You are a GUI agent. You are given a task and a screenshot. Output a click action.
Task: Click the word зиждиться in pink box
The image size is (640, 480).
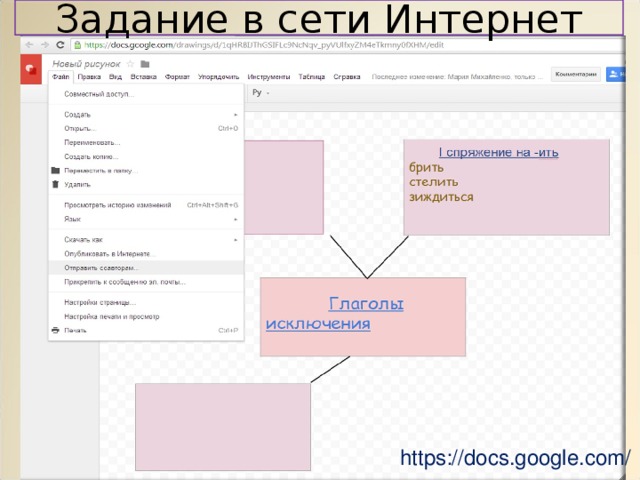coord(441,197)
